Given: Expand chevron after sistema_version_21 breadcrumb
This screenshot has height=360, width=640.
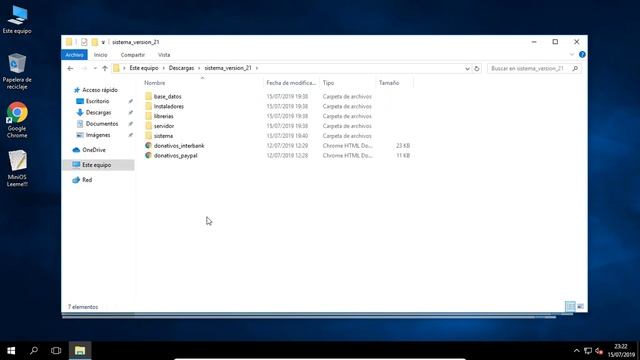Looking at the screenshot, I should pos(257,68).
